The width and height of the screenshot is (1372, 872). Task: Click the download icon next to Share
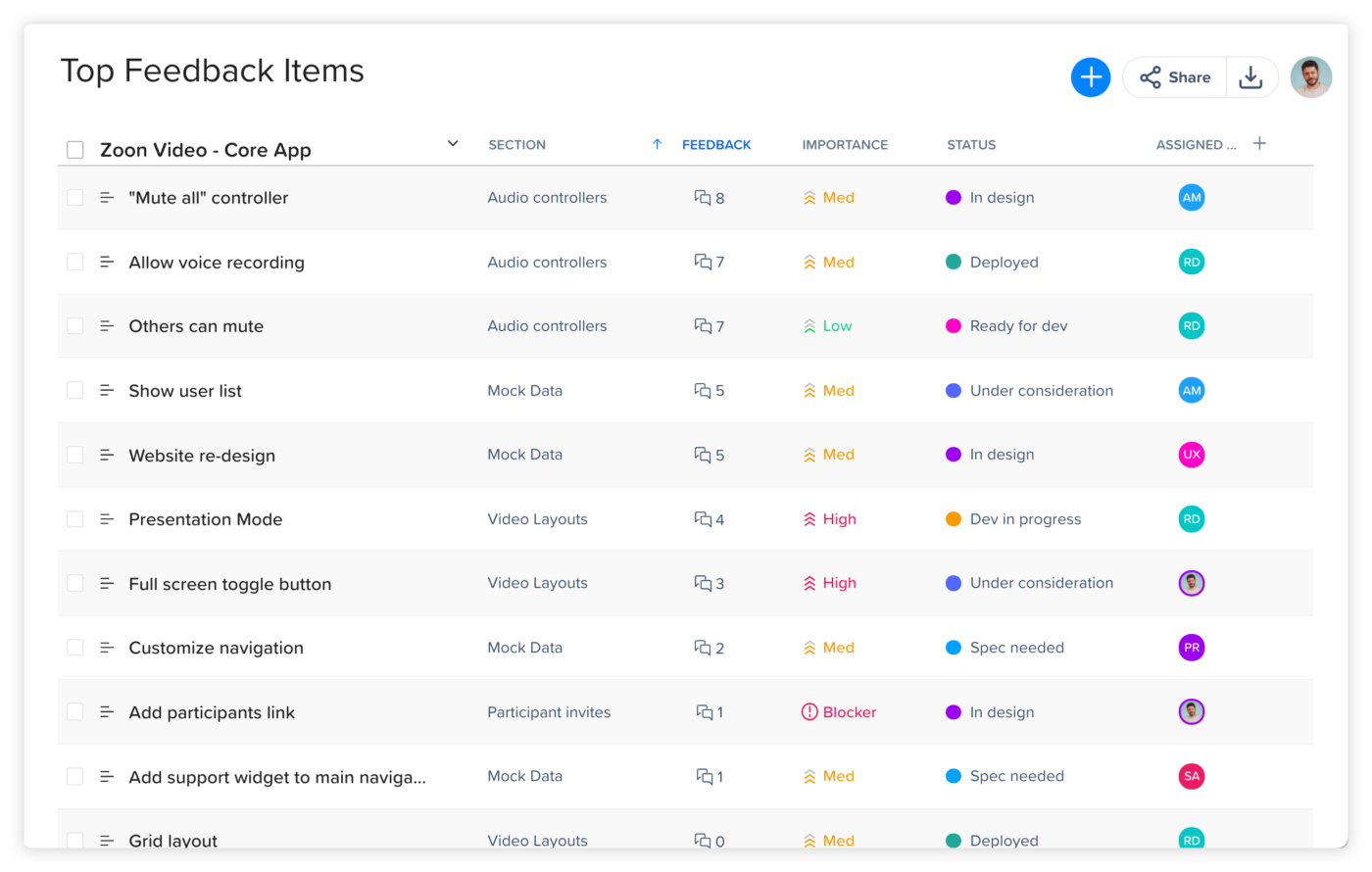click(1250, 77)
